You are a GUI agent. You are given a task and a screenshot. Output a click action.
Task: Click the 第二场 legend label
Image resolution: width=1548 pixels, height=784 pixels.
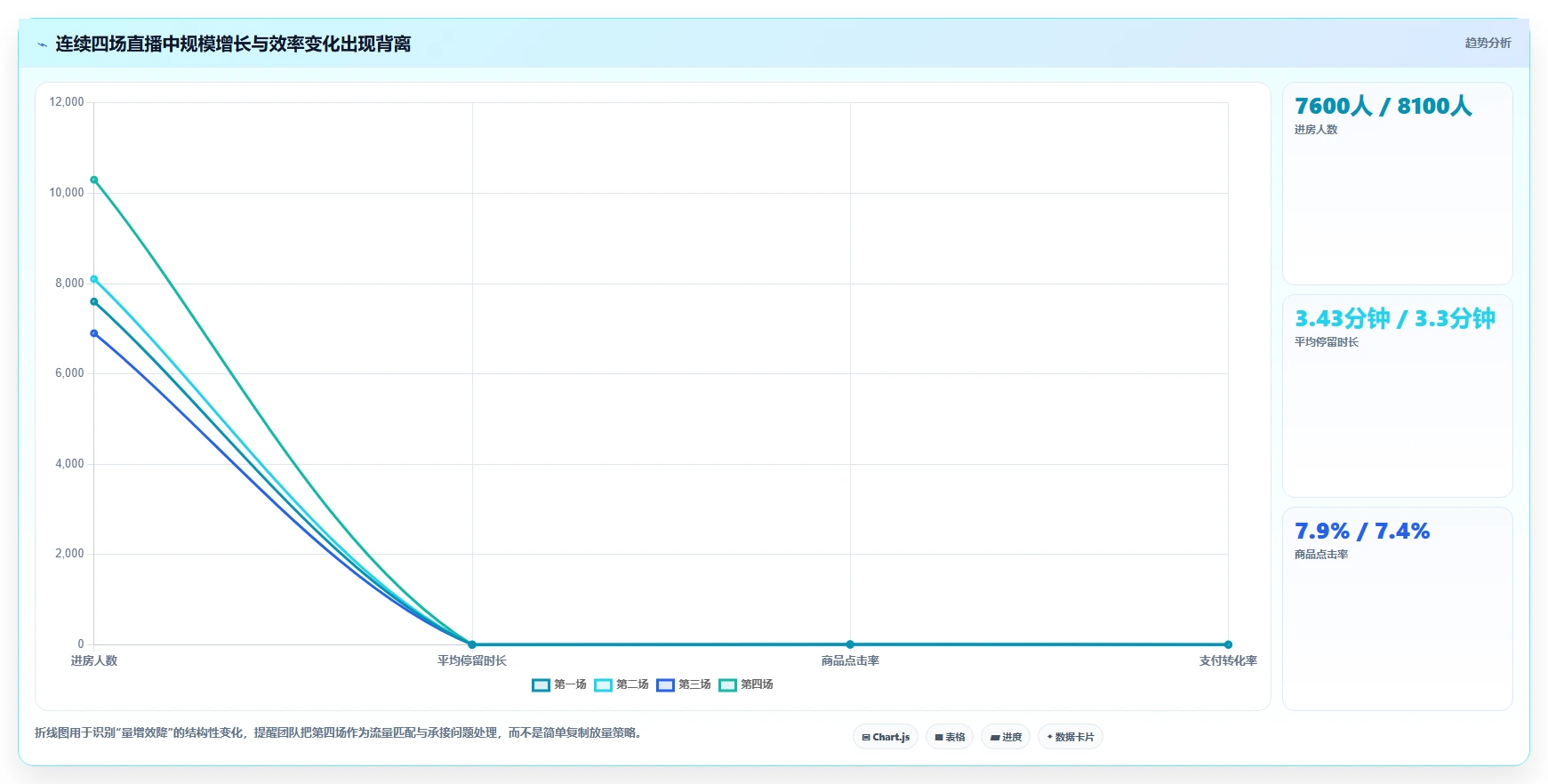click(632, 684)
